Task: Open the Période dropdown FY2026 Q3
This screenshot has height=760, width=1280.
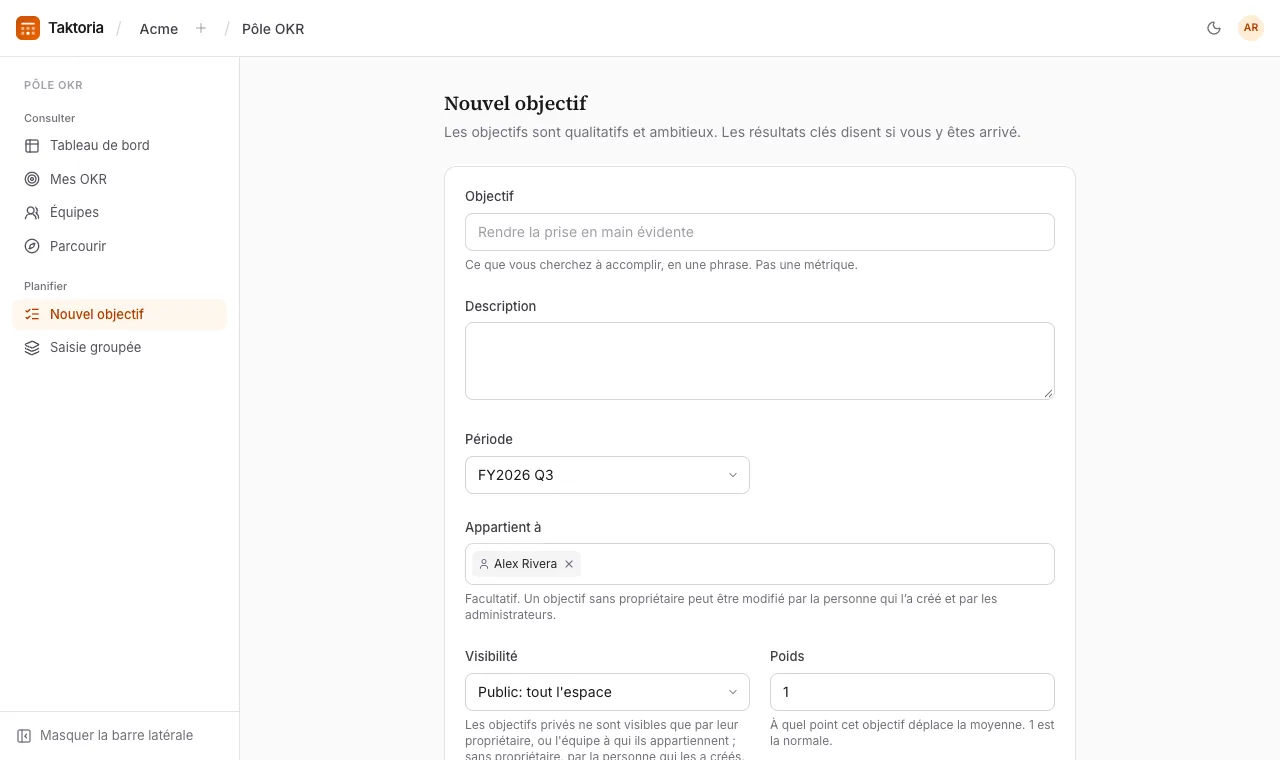Action: tap(607, 475)
